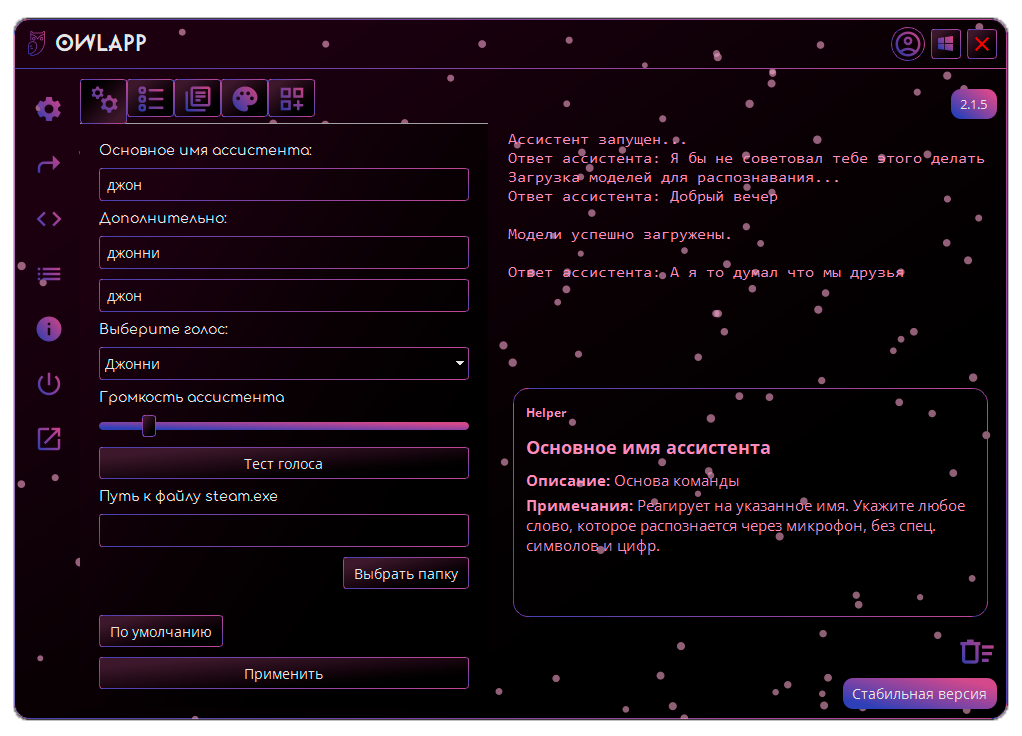
Task: Open the user profile icon
Action: coord(908,44)
